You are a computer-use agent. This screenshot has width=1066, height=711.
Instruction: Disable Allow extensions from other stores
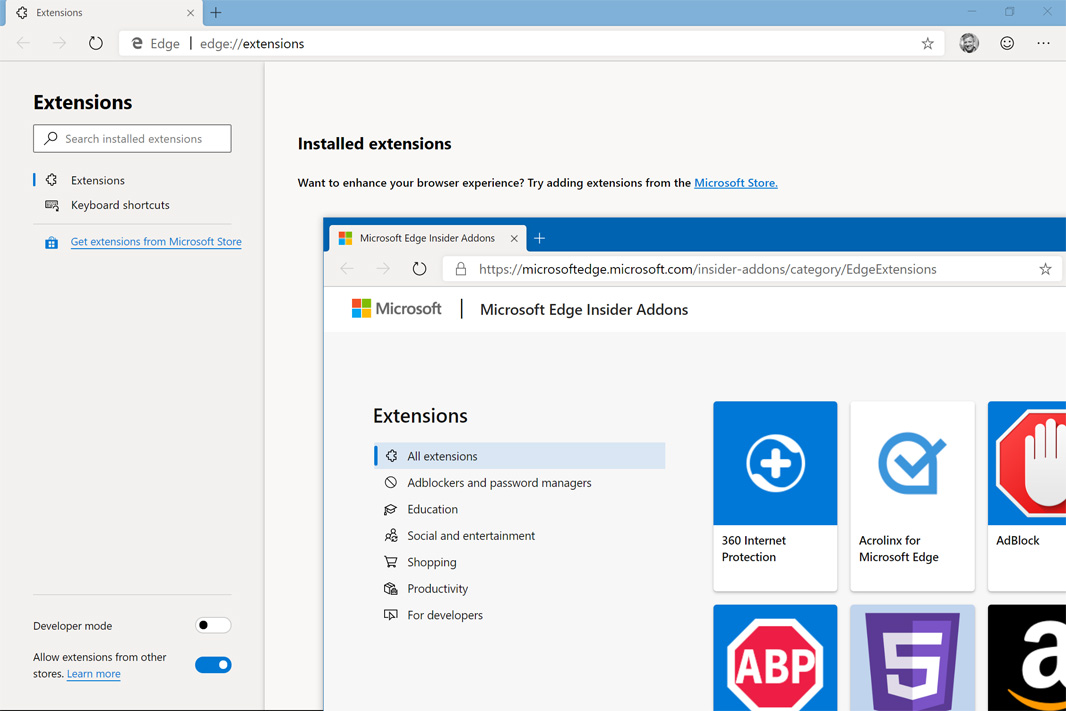pos(213,665)
